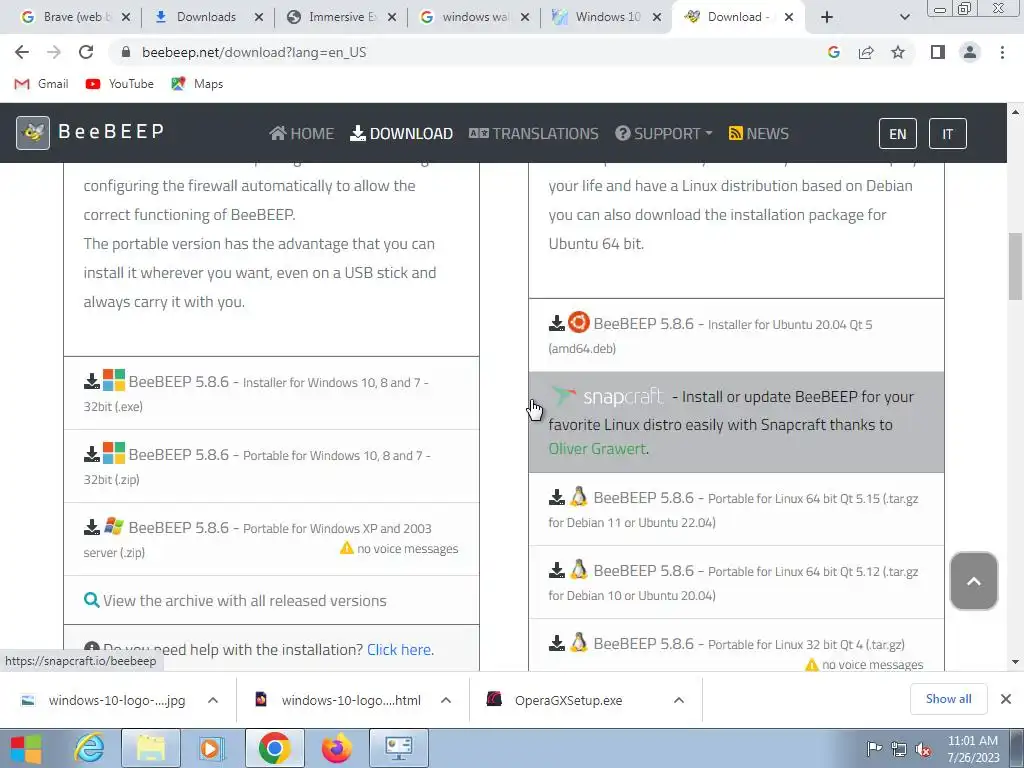Screen dimensions: 1024x768
Task: Download BeeBEEP installer for Windows 32bit exe
Action: (271, 393)
